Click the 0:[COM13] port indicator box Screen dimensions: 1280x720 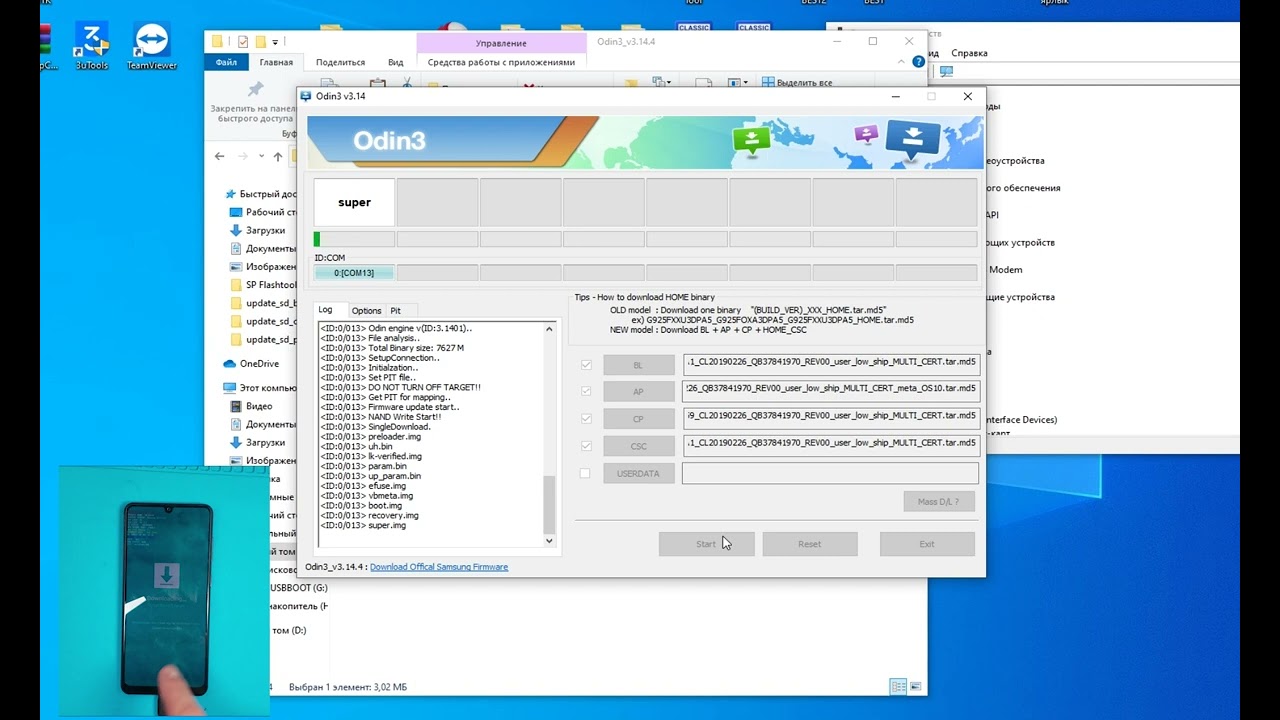(354, 273)
